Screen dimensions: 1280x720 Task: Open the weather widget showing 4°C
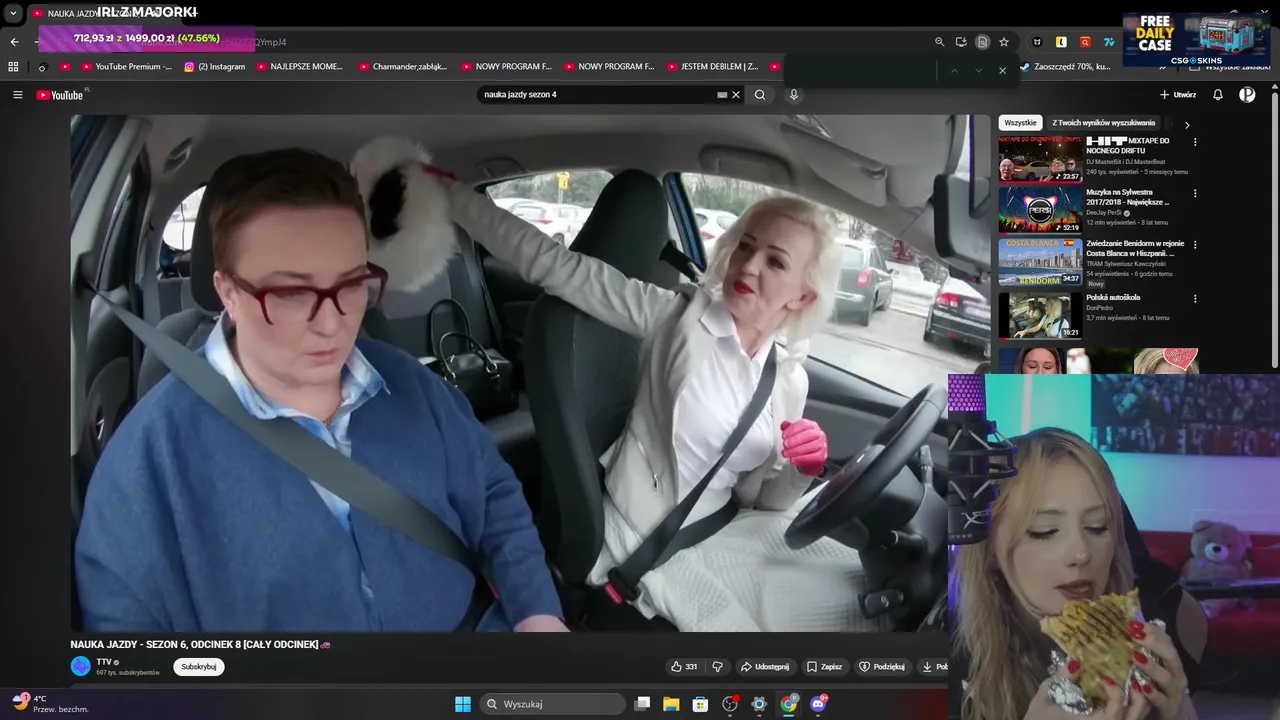tap(52, 704)
